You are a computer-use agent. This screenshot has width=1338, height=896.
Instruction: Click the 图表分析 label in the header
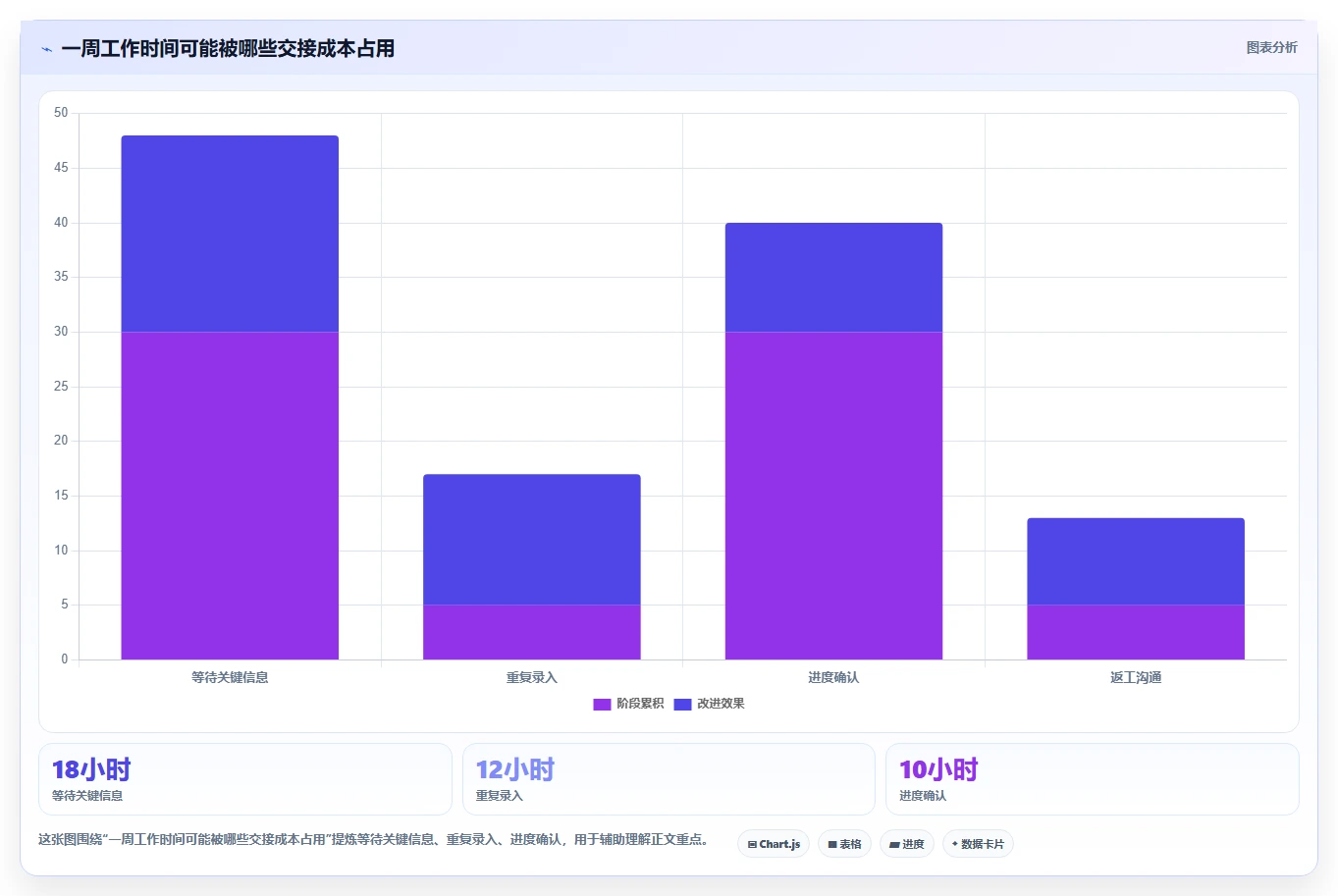click(x=1271, y=47)
